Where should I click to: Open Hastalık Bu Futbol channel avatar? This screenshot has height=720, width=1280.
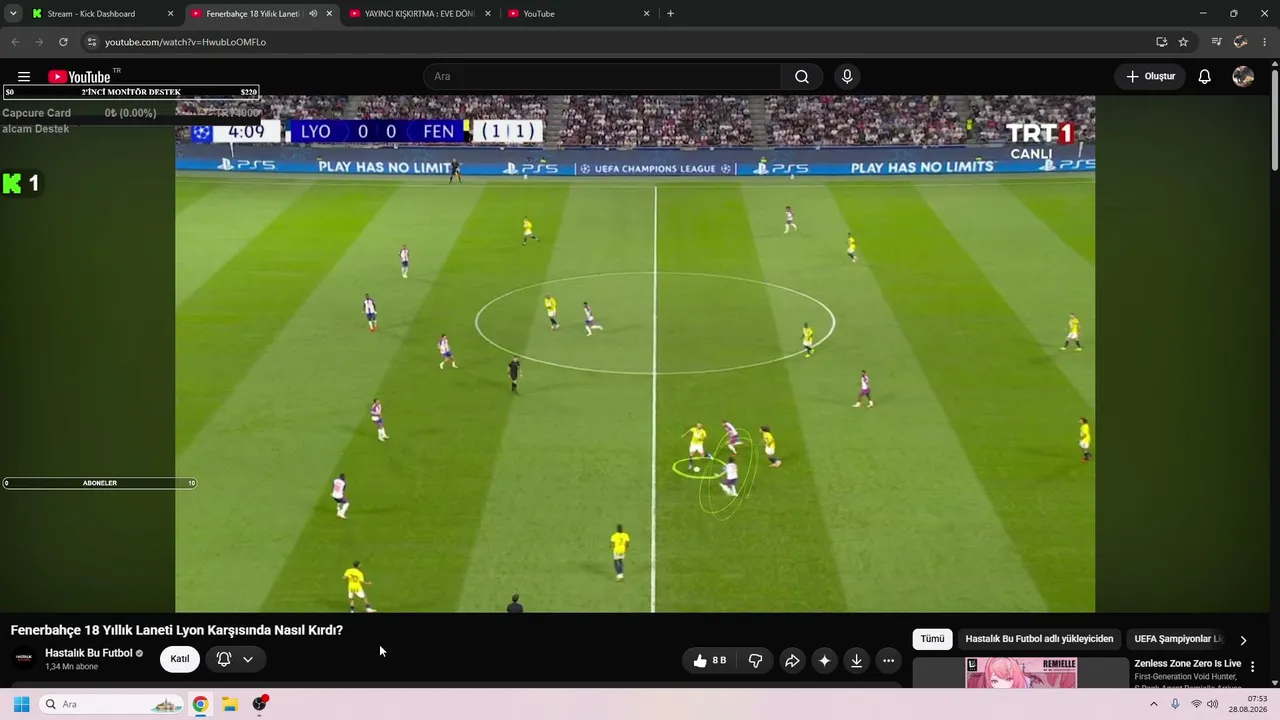(24, 658)
